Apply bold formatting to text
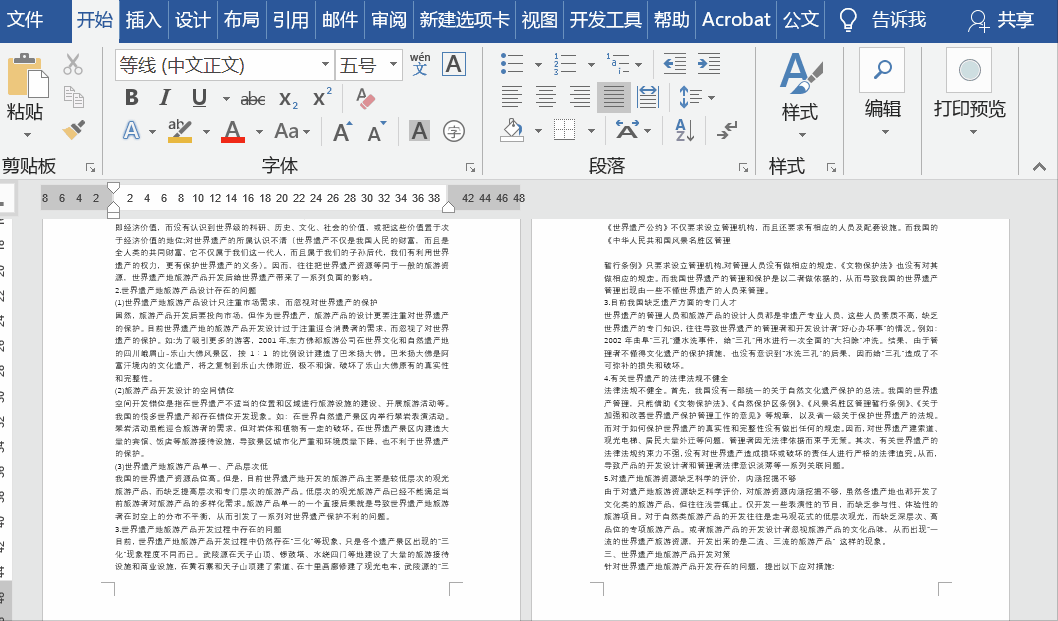 [131, 98]
